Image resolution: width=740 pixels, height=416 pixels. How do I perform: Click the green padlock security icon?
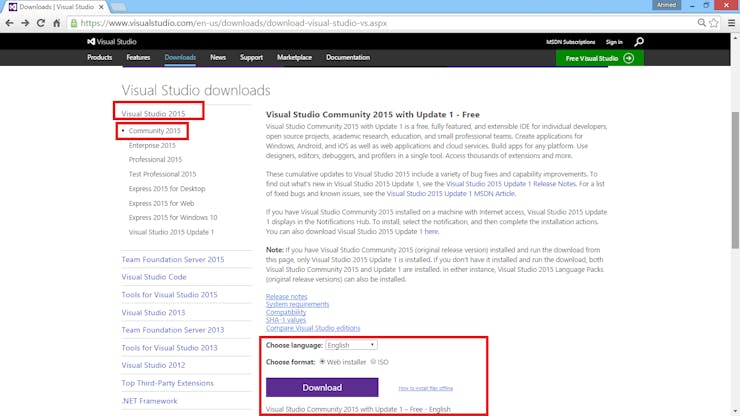tap(74, 23)
